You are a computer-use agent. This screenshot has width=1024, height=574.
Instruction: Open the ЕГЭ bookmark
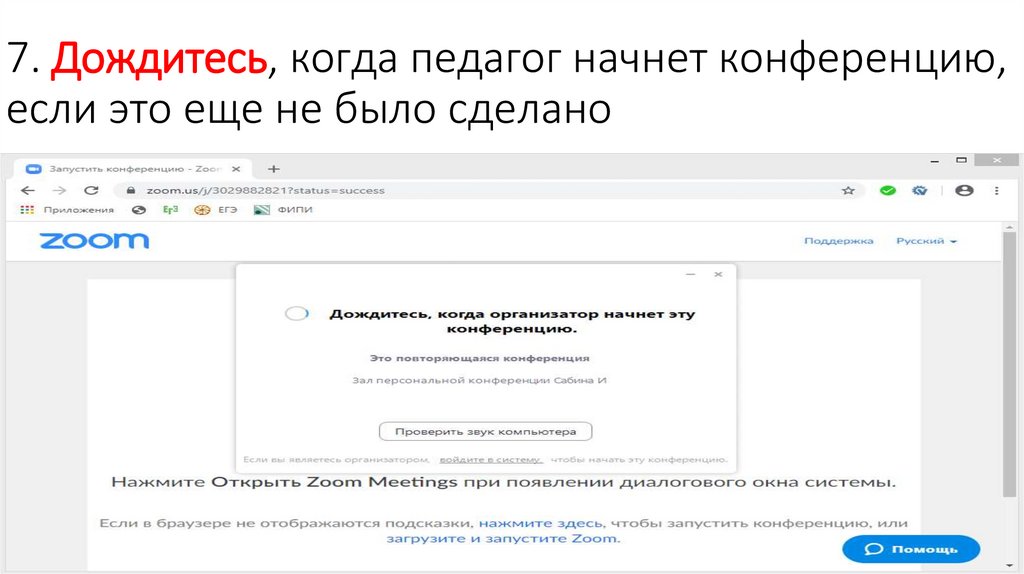[x=216, y=210]
